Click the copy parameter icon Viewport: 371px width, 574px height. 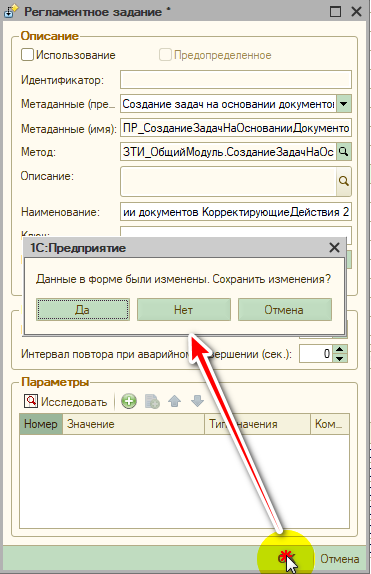[152, 401]
